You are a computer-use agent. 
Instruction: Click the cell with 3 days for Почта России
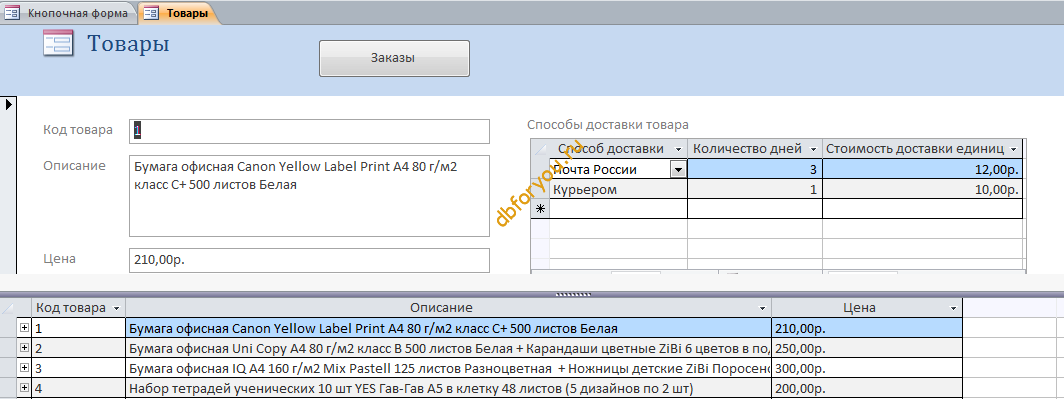click(x=755, y=169)
